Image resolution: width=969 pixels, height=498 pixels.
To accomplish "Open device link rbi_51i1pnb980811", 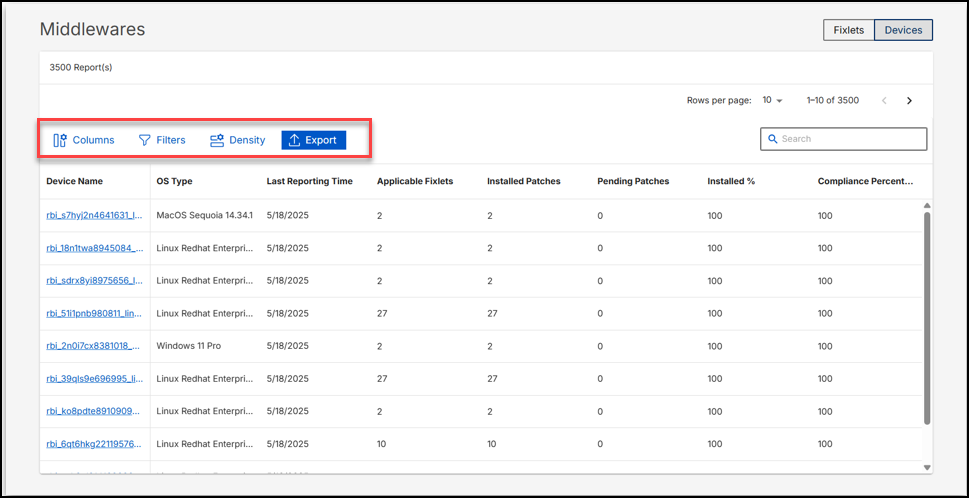I will point(95,313).
